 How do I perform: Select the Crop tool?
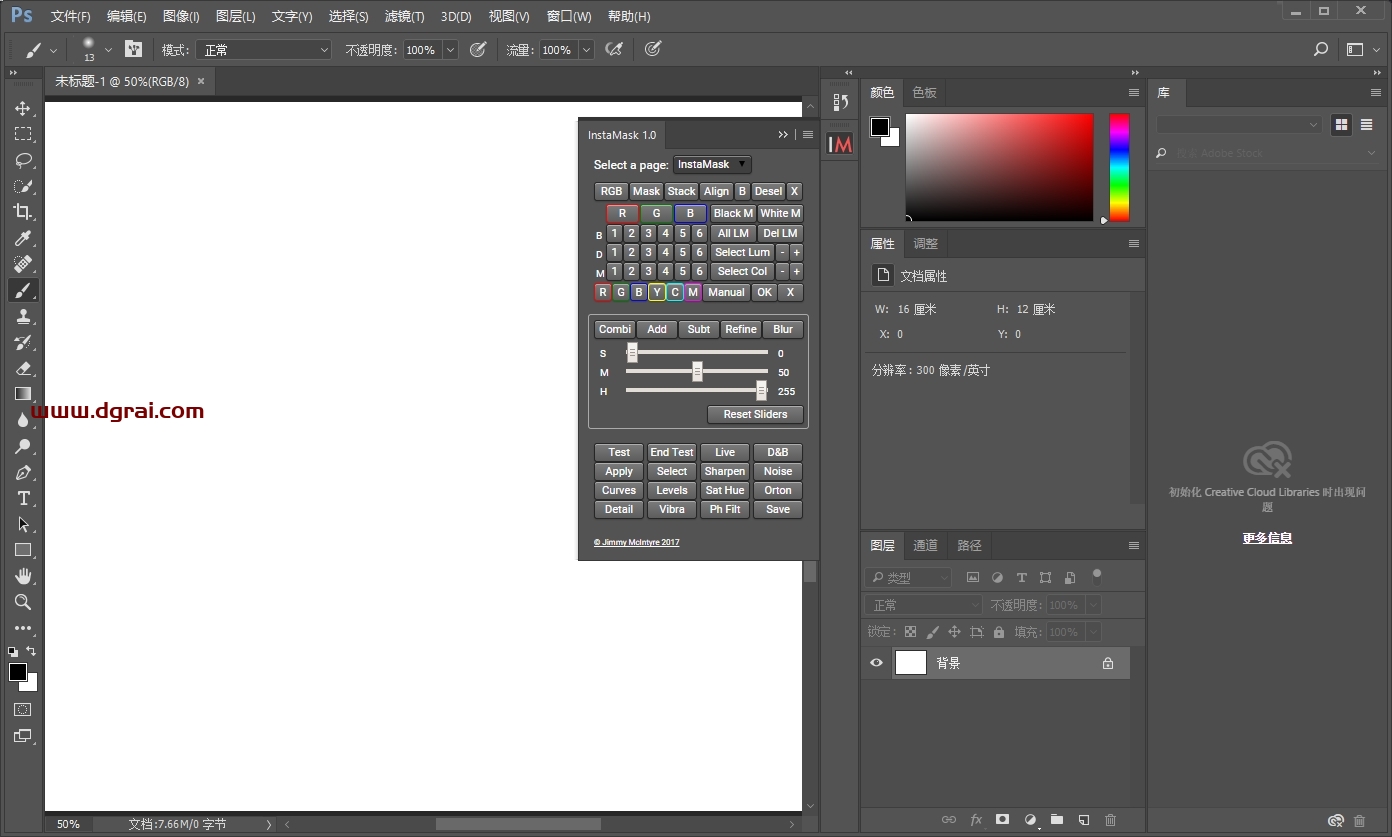tap(22, 212)
